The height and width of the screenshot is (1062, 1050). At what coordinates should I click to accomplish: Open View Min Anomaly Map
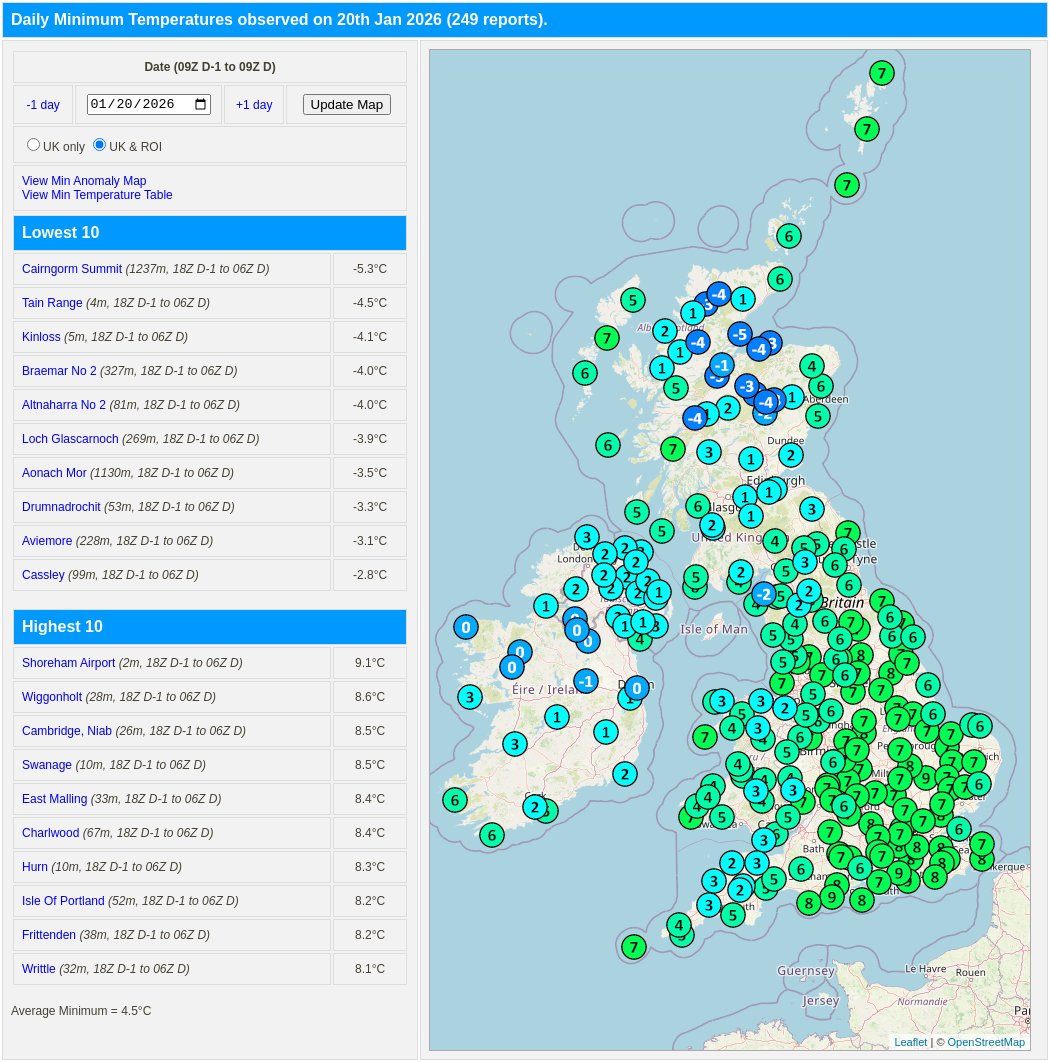[x=84, y=181]
